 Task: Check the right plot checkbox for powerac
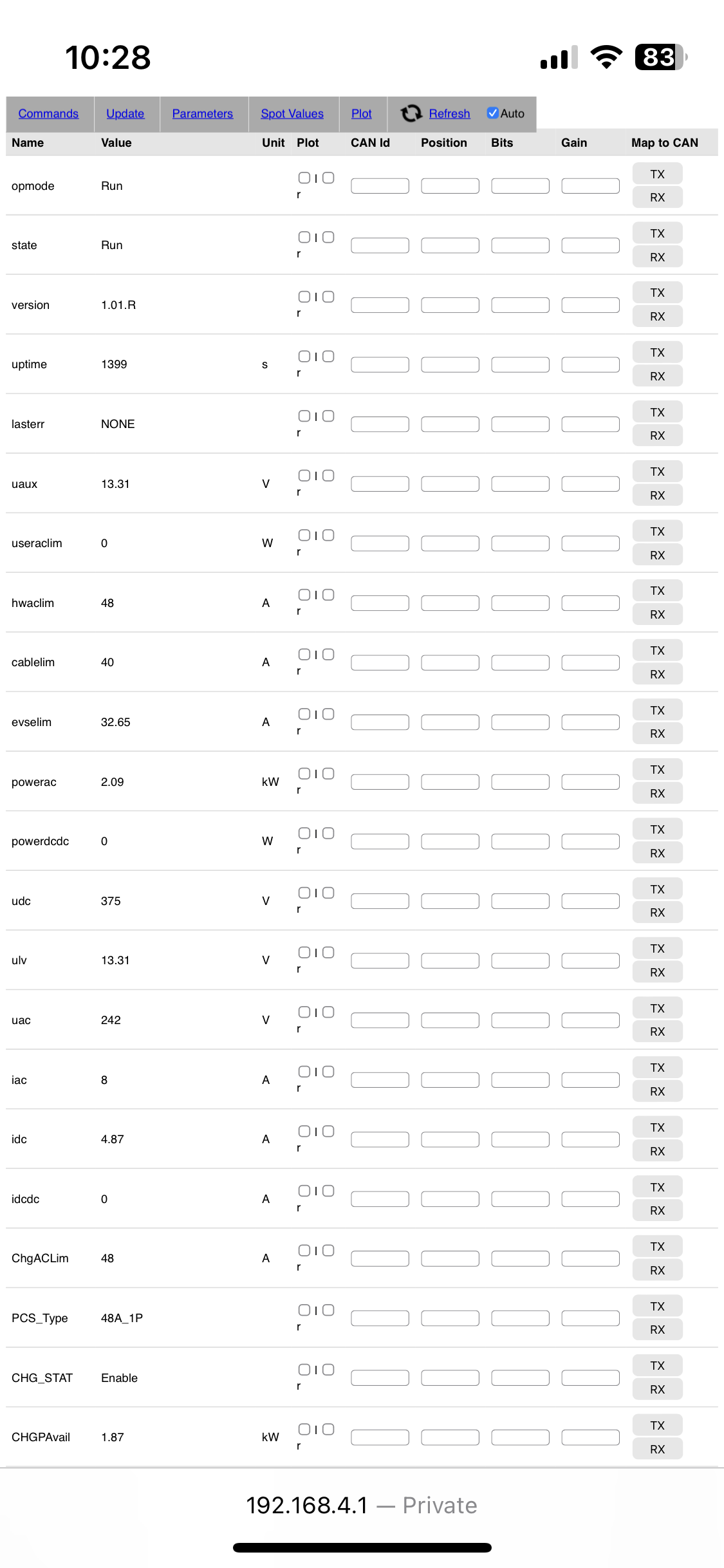coord(328,774)
